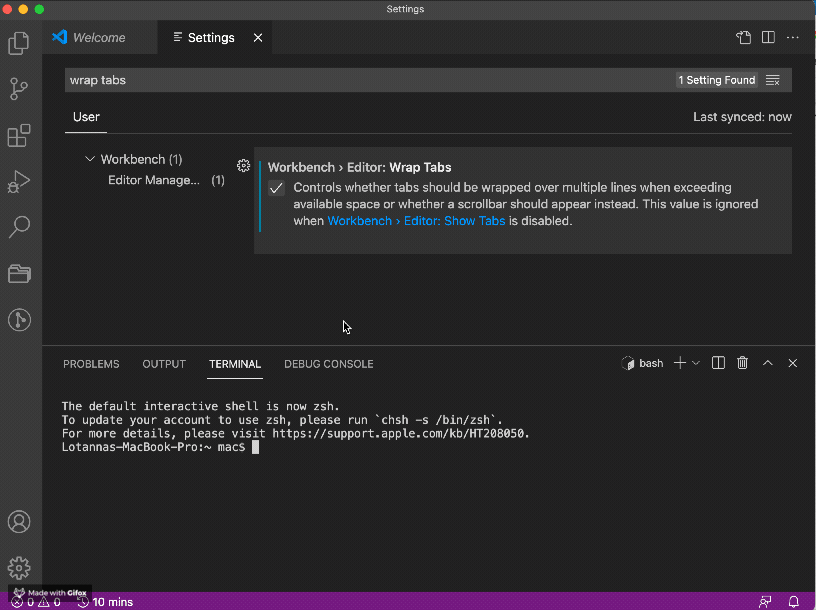Click the 10 mins timer status item
Viewport: 816px width, 610px height.
click(x=105, y=602)
